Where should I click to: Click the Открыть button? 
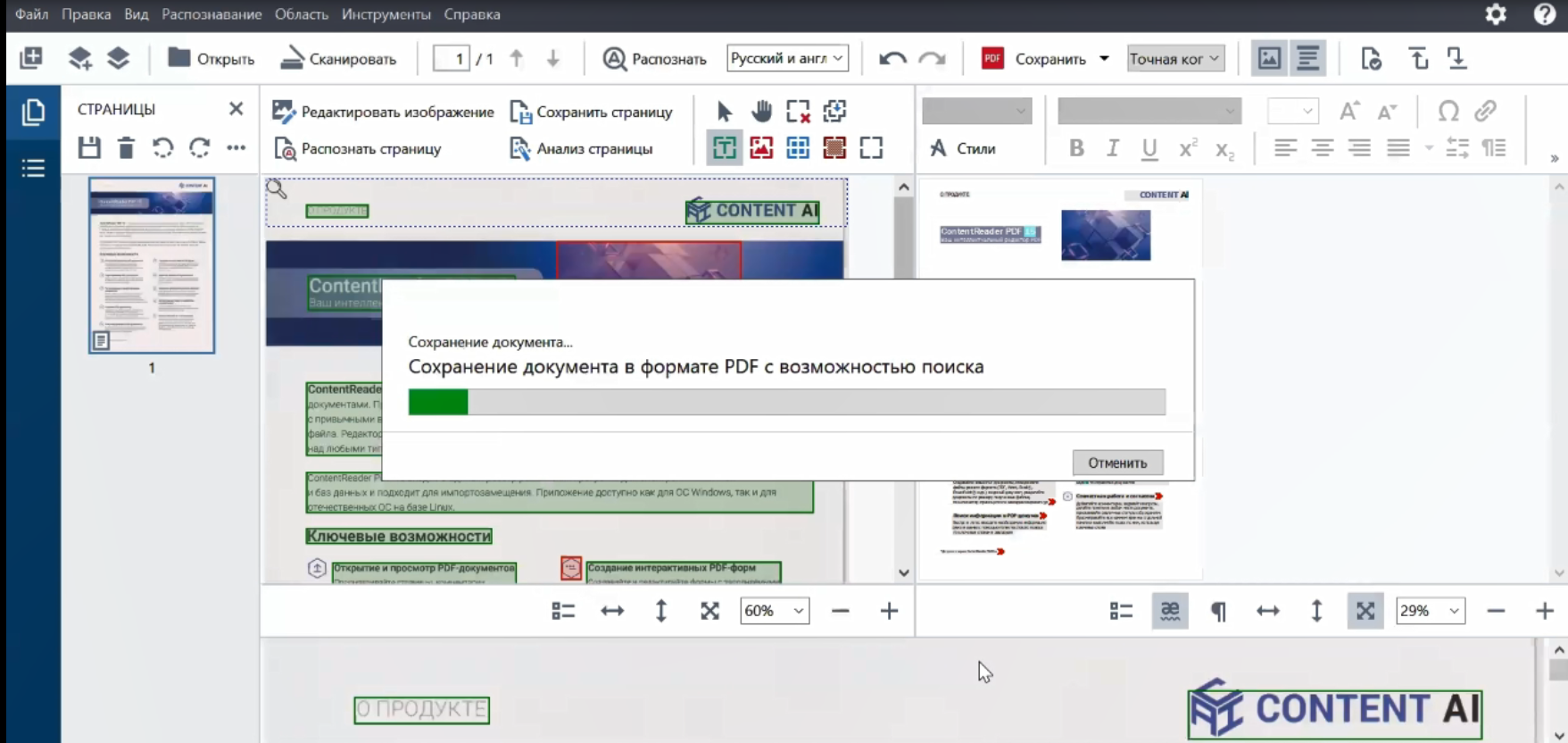click(x=212, y=59)
